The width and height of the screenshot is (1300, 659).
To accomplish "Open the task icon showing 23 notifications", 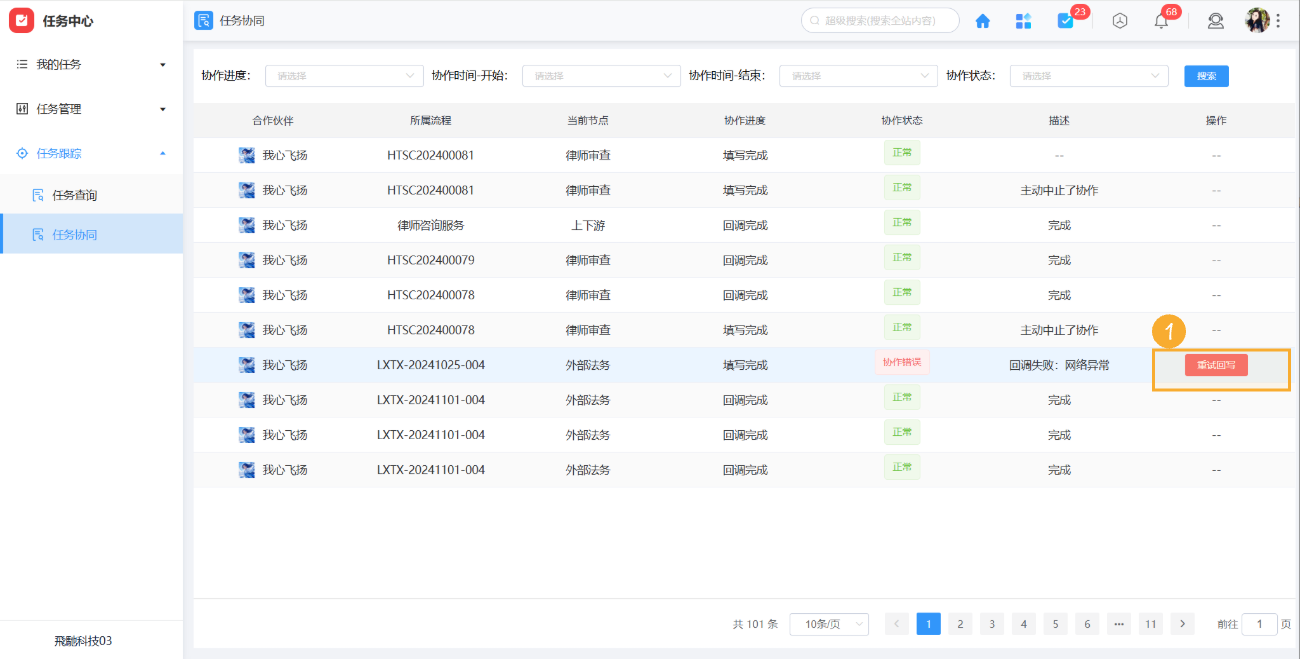I will pos(1064,20).
